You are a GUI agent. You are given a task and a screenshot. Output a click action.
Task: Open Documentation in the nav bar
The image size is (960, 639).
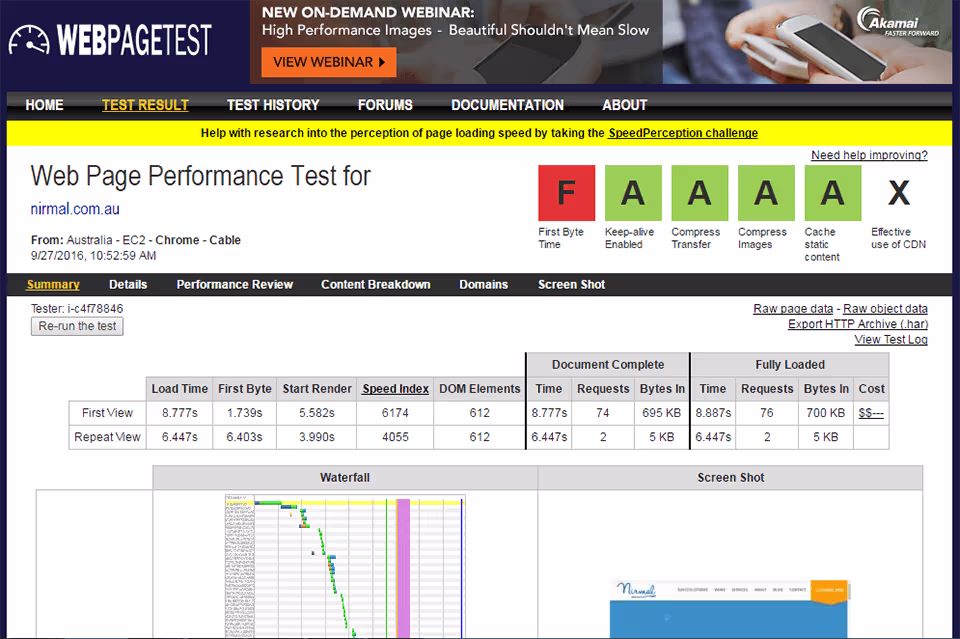point(508,105)
